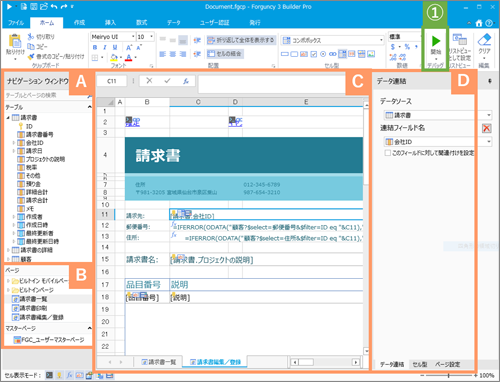This screenshot has width=500, height=382.
Task: Click the copy (コピー) icon
Action: [x=31, y=47]
